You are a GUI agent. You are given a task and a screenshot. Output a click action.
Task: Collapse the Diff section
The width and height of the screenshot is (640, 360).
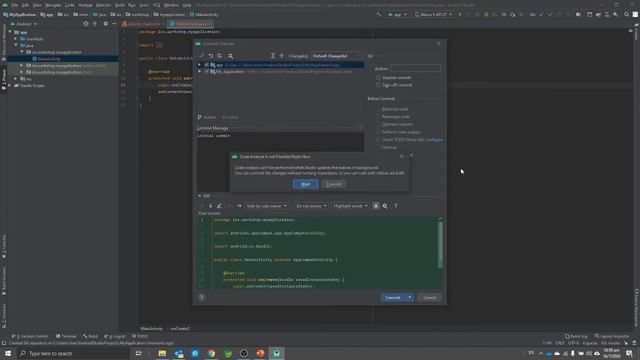click(200, 196)
